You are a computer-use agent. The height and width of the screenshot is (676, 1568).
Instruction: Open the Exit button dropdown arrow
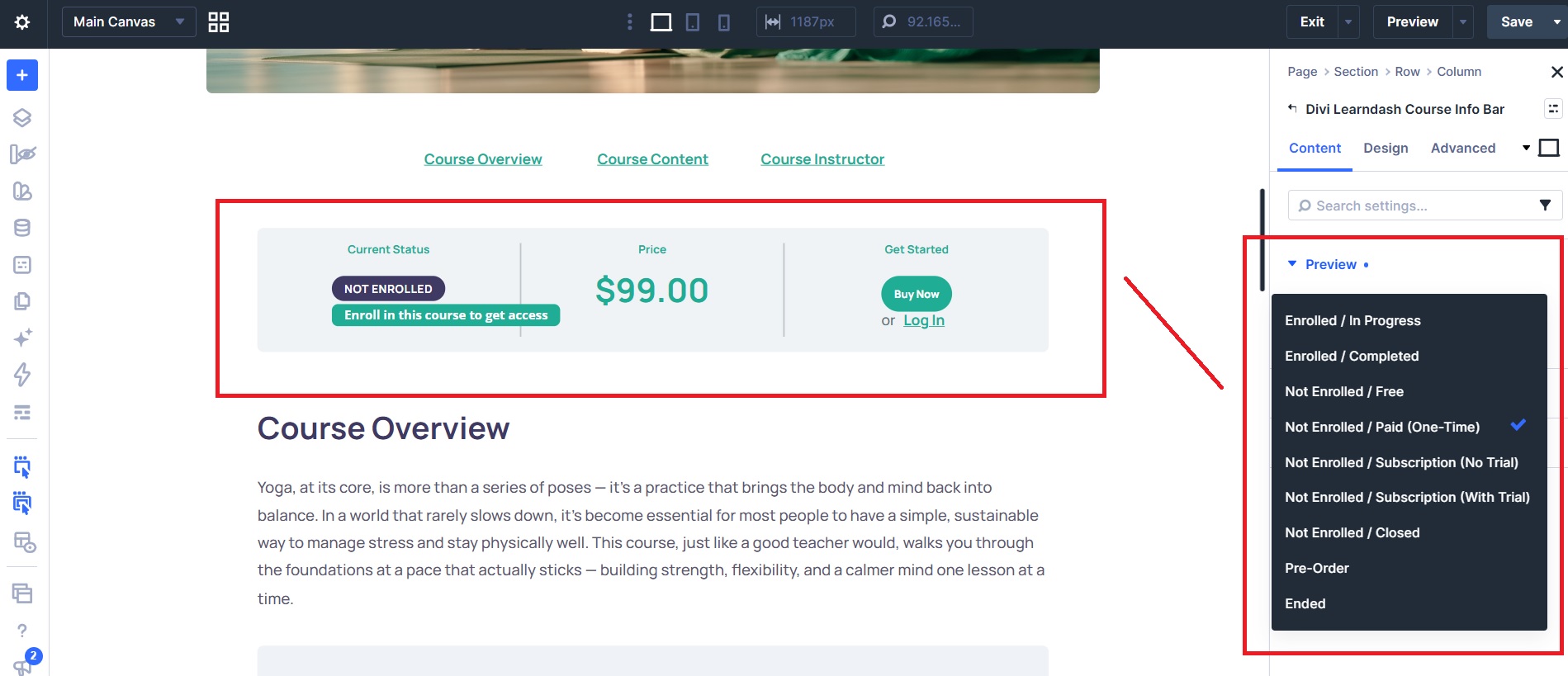[1348, 22]
